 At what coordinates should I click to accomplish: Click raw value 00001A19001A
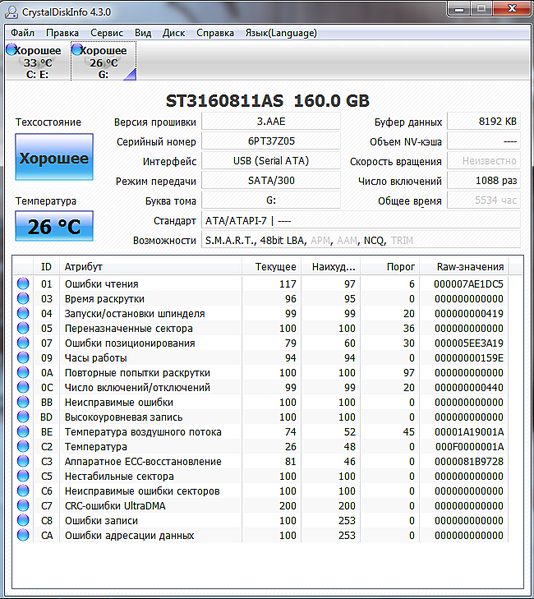click(x=468, y=432)
